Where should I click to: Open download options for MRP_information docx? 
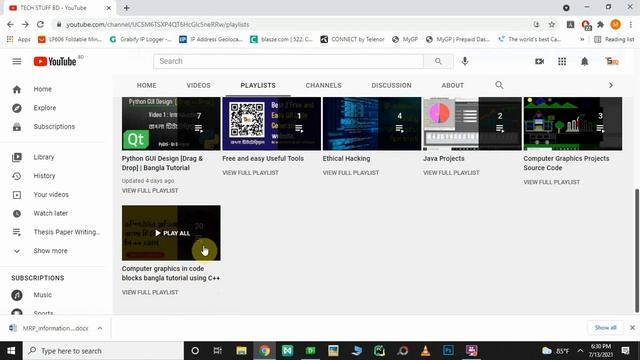(x=100, y=328)
